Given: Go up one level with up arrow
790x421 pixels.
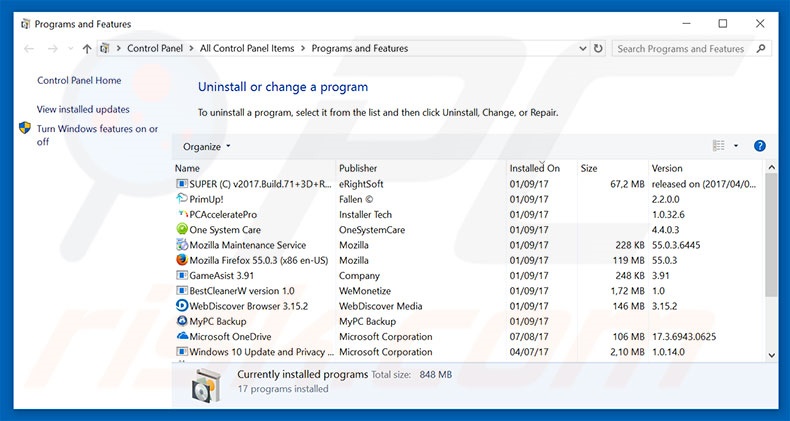Looking at the screenshot, I should 87,49.
